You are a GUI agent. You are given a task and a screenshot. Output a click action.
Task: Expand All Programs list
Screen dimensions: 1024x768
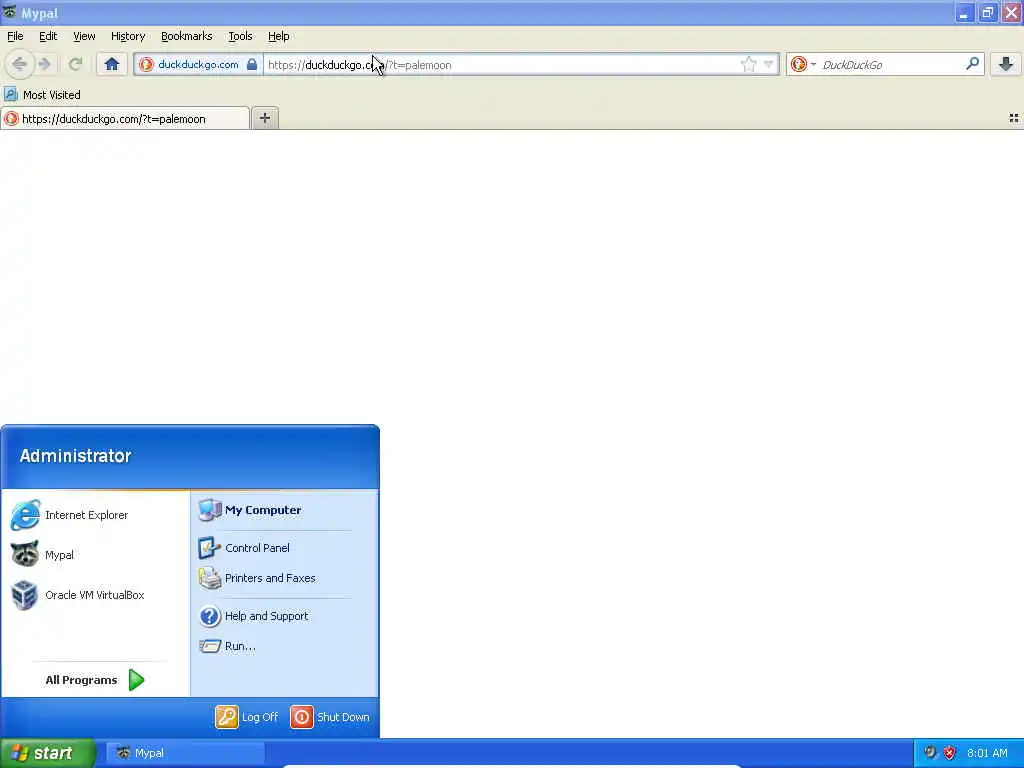95,680
